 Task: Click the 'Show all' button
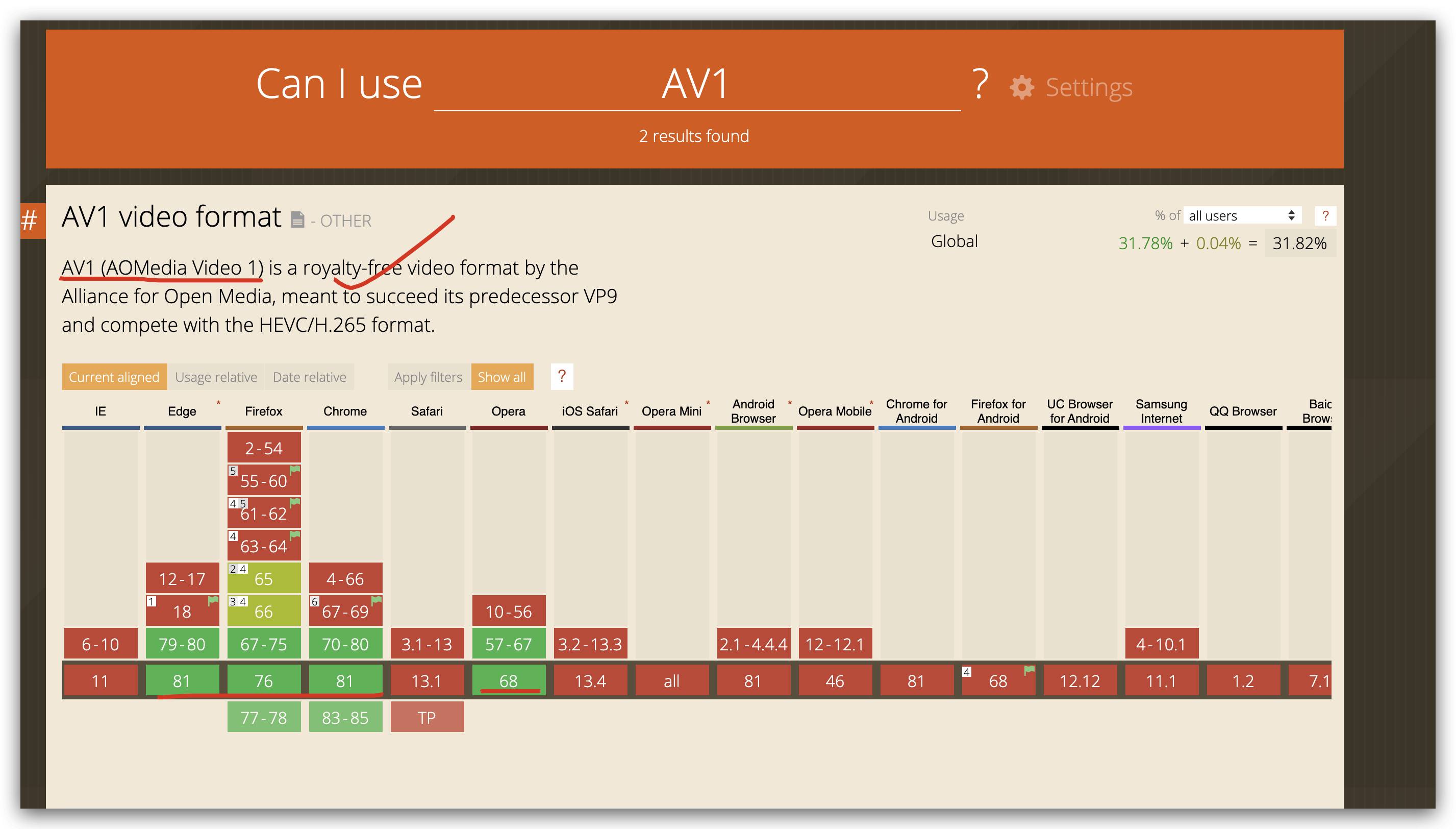pos(502,376)
